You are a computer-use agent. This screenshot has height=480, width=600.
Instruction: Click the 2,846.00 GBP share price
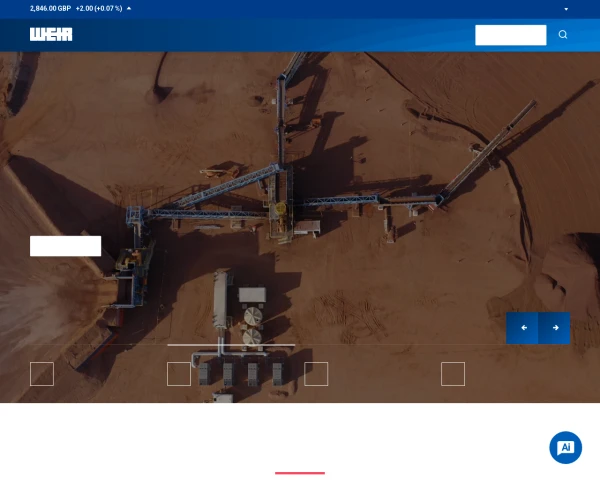coord(50,8)
